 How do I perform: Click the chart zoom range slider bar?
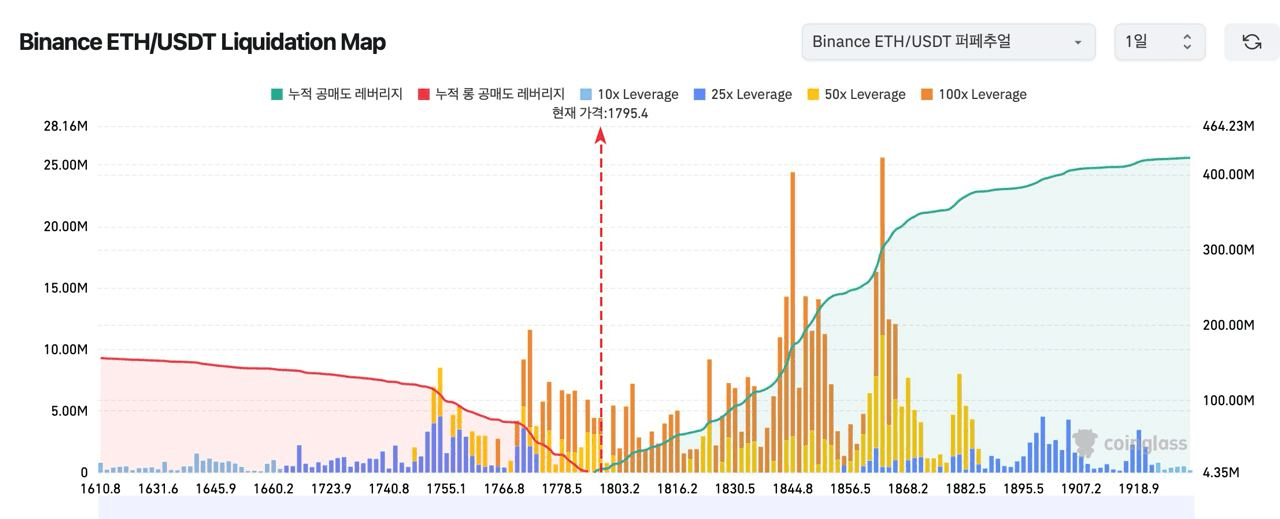[646, 507]
